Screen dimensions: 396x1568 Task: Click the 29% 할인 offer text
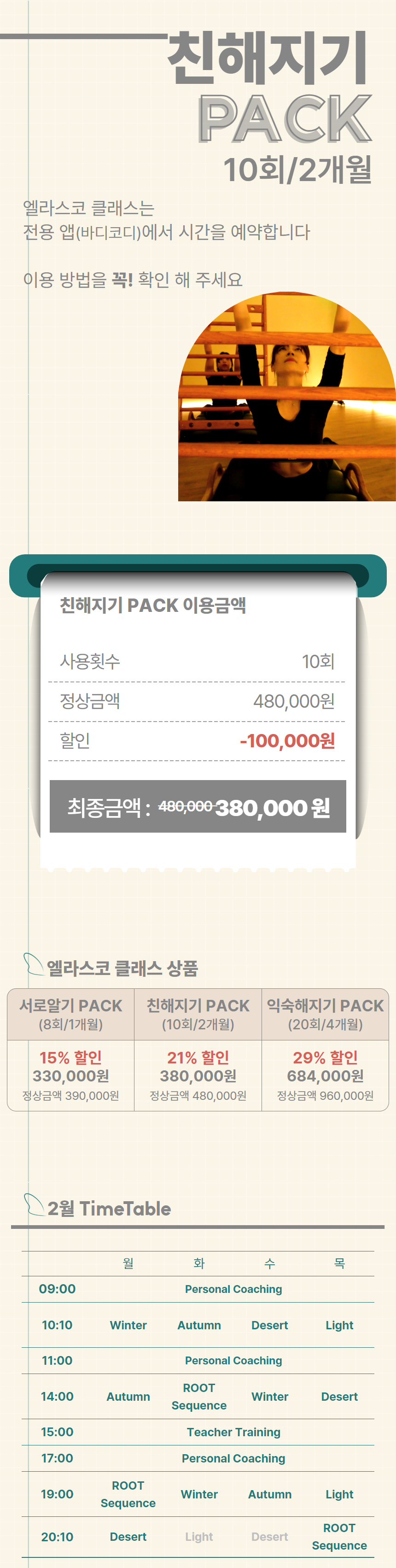tap(325, 1057)
